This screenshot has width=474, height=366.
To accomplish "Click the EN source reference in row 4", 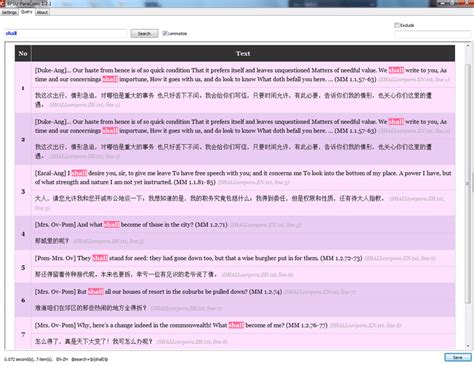I will [265, 225].
